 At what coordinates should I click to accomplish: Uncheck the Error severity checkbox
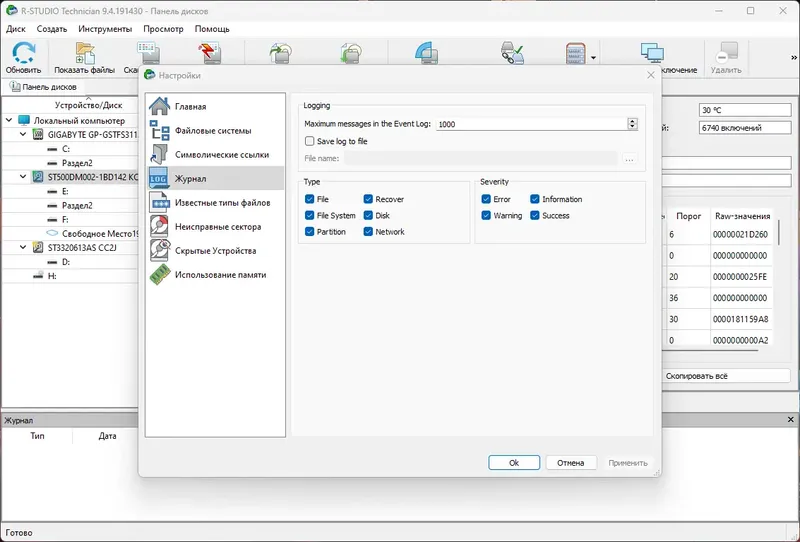coord(486,199)
